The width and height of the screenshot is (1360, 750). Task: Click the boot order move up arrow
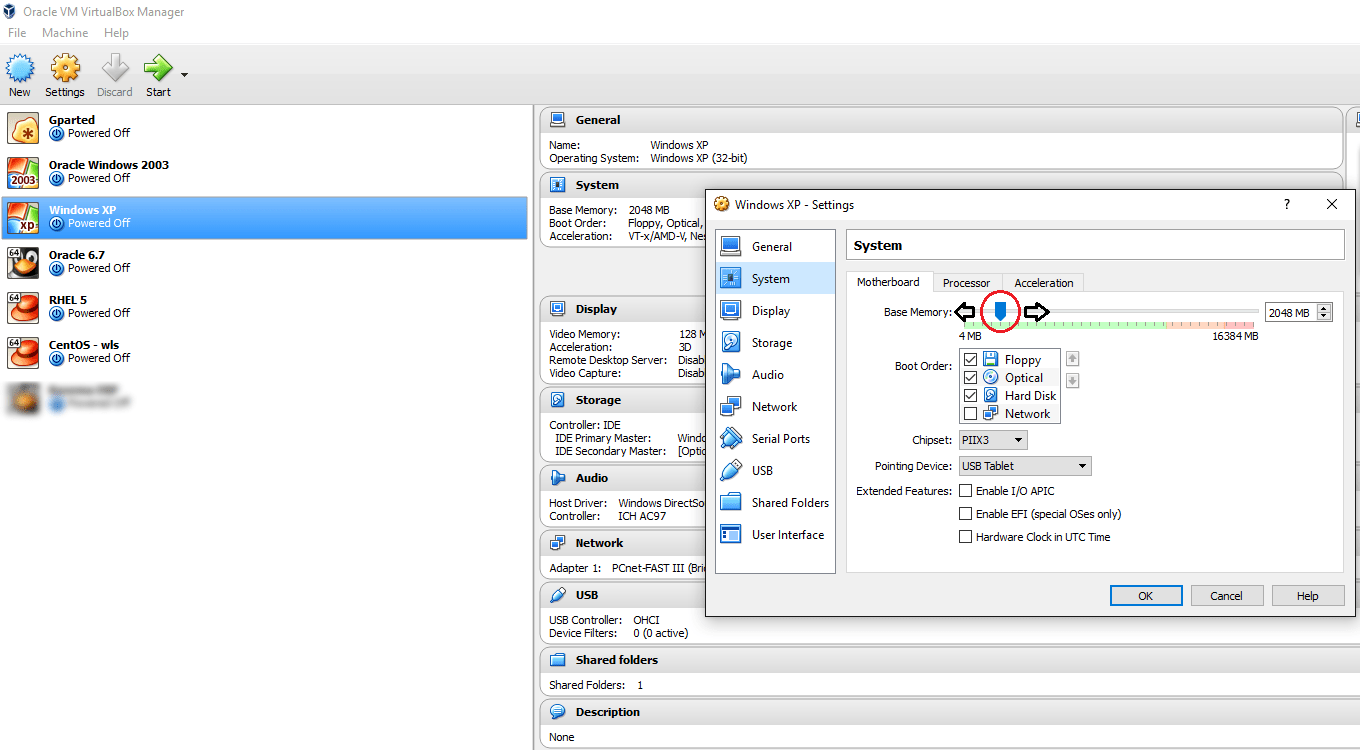(x=1073, y=359)
